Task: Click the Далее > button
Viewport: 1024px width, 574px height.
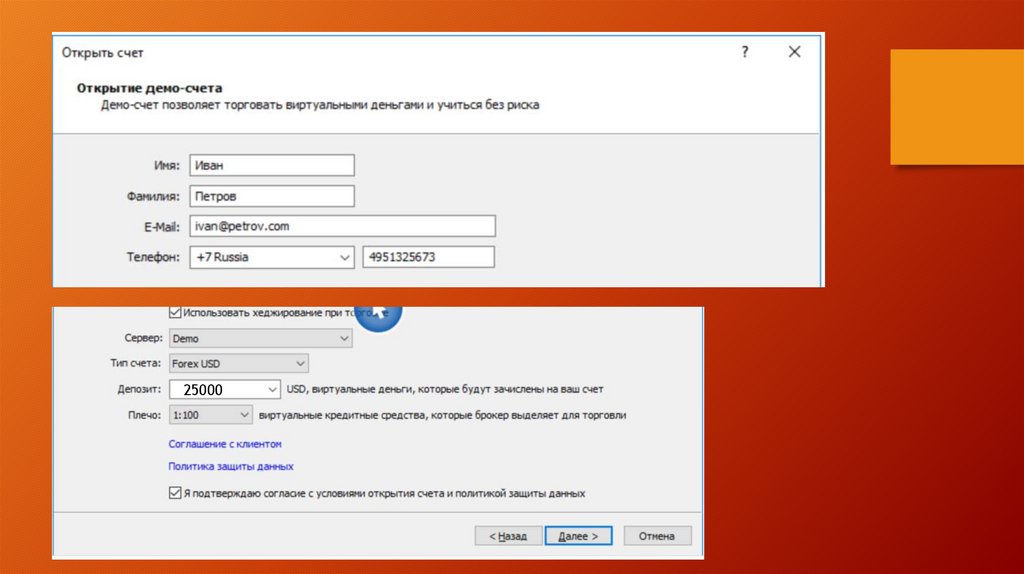Action: point(579,536)
